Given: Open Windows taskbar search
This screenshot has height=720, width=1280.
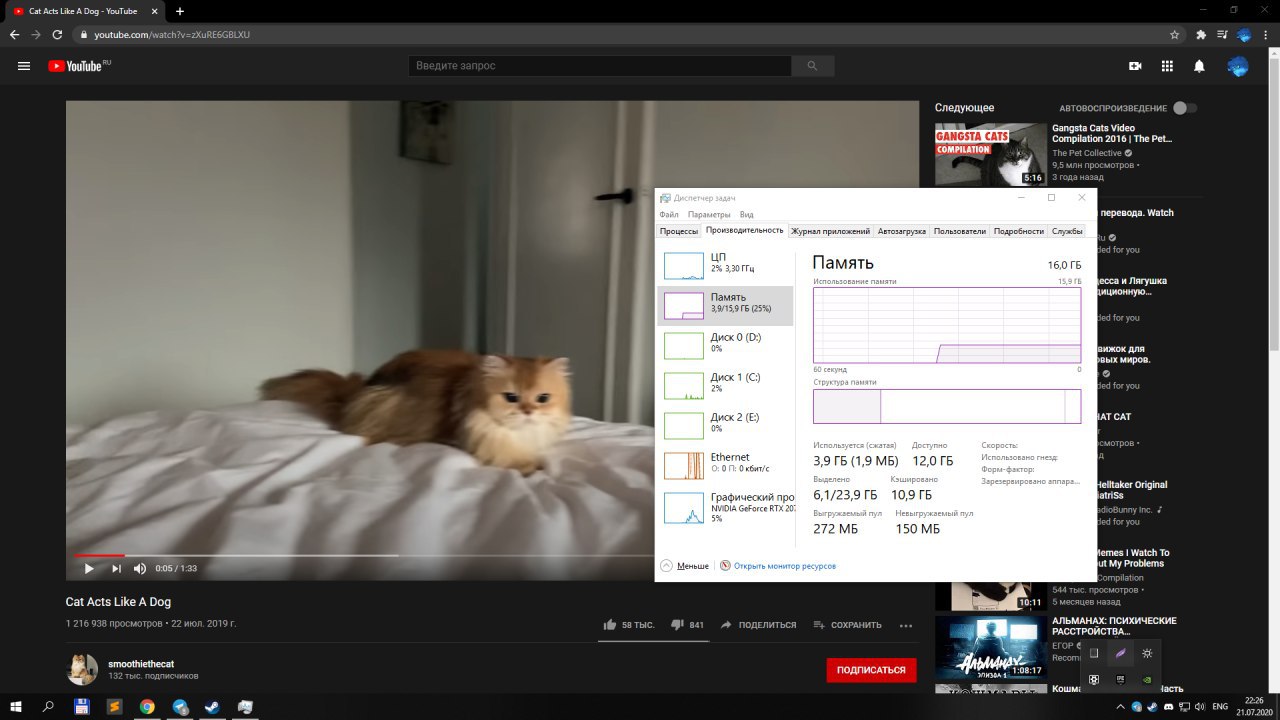Looking at the screenshot, I should coord(49,706).
